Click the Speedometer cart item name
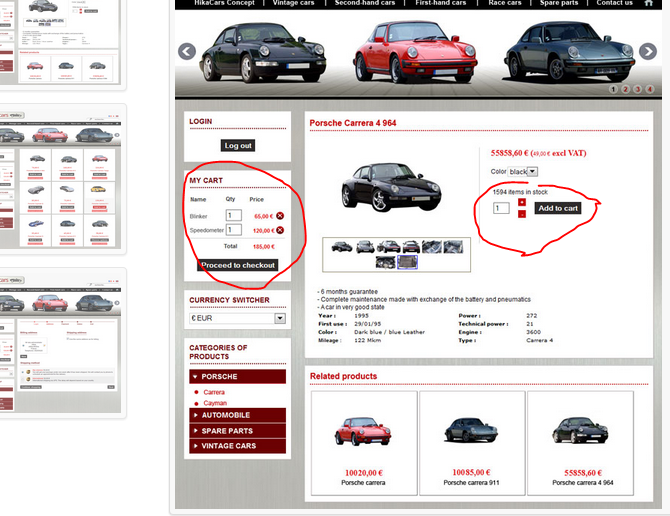 [x=207, y=230]
